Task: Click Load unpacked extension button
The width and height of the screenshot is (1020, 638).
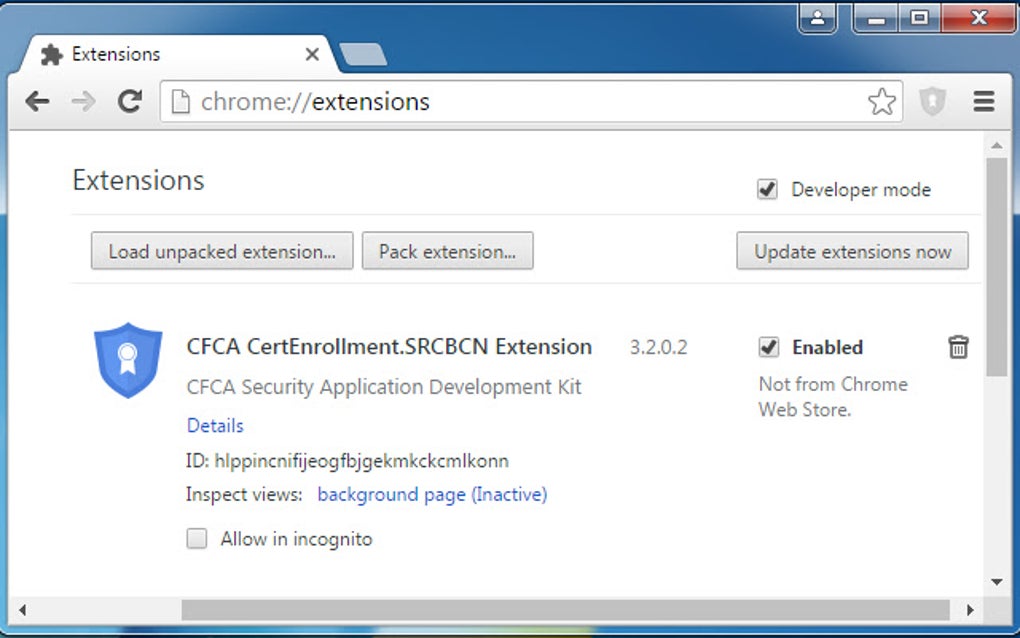Action: [221, 251]
